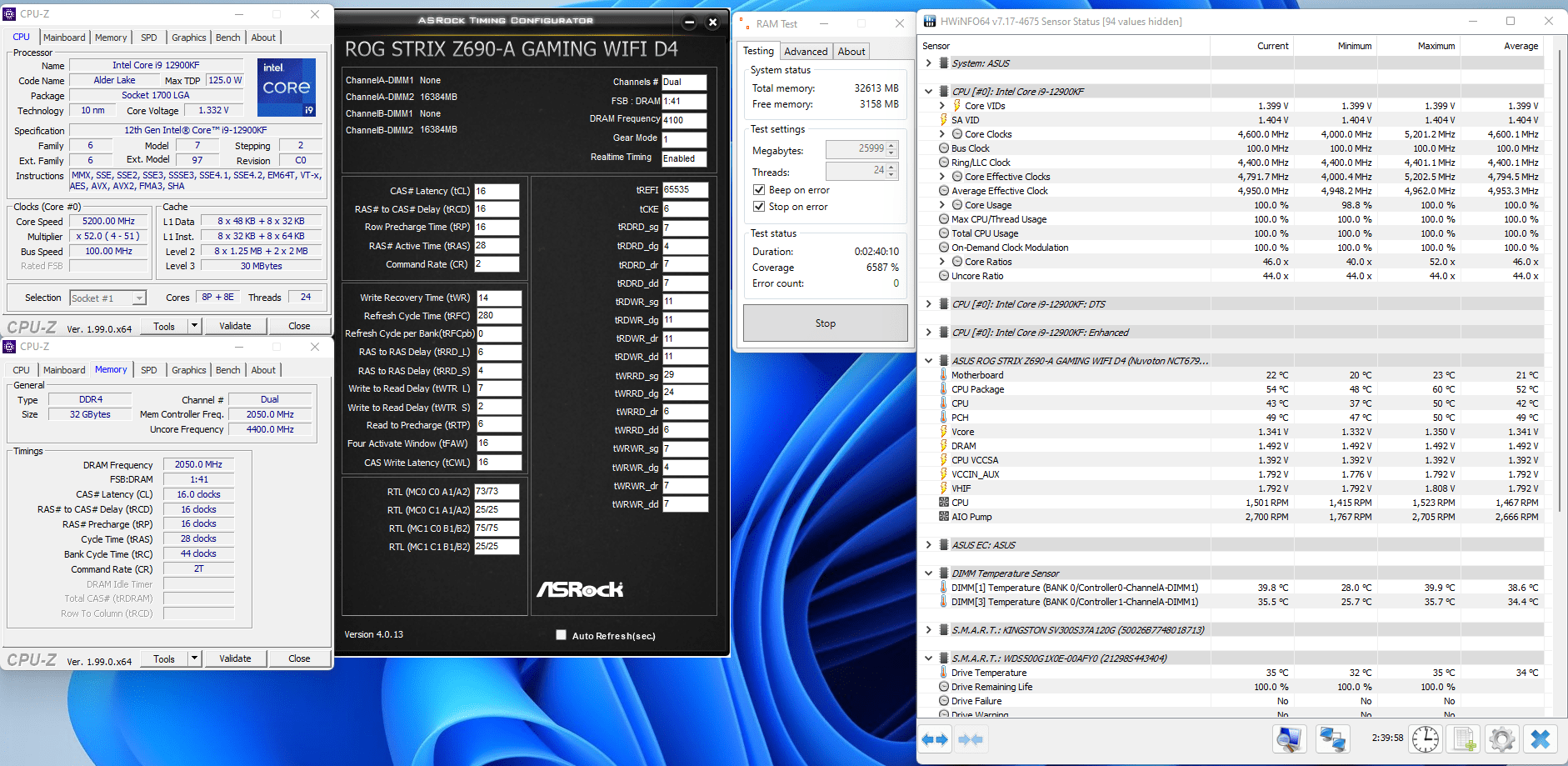1568x766 pixels.
Task: Click the Intel Core i9 logo in CPU-Z
Action: (287, 87)
